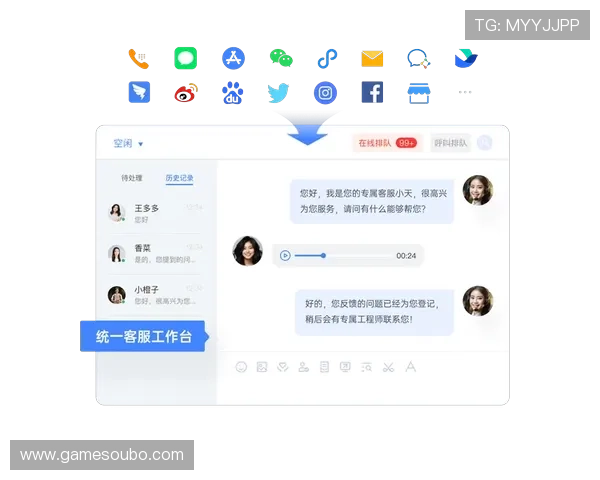Open conversation with 王多多

(x=155, y=213)
